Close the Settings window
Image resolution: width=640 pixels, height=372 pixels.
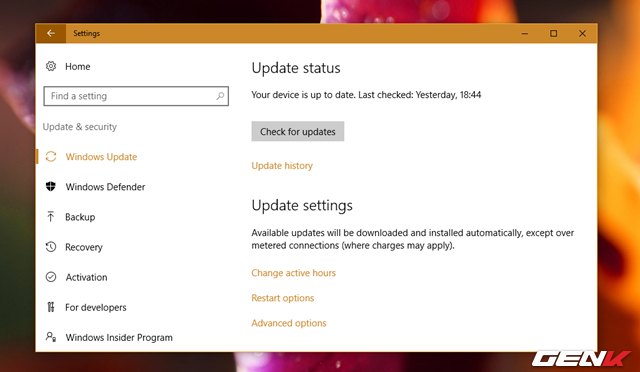tap(582, 33)
